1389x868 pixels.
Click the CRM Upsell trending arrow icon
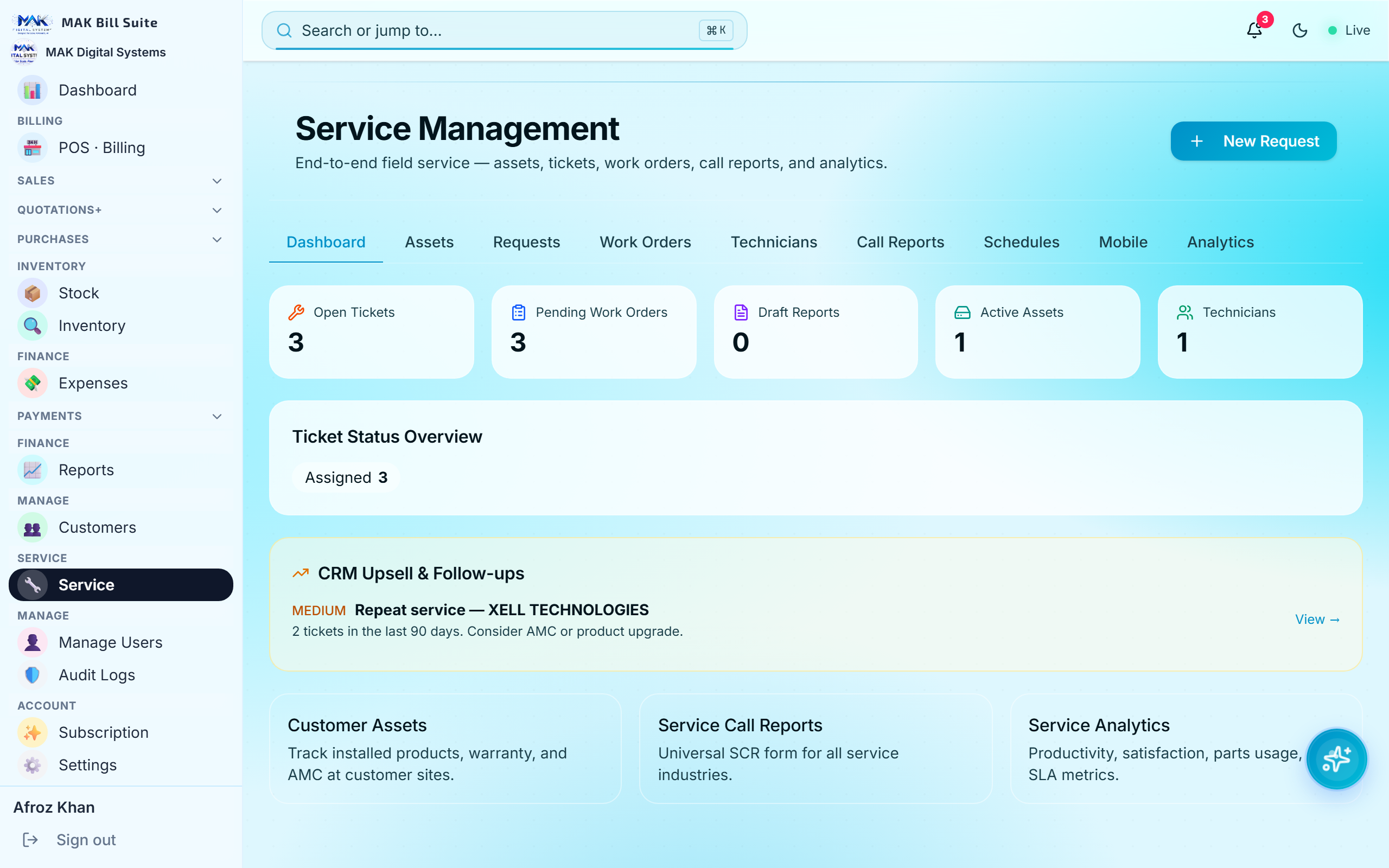tap(301, 573)
